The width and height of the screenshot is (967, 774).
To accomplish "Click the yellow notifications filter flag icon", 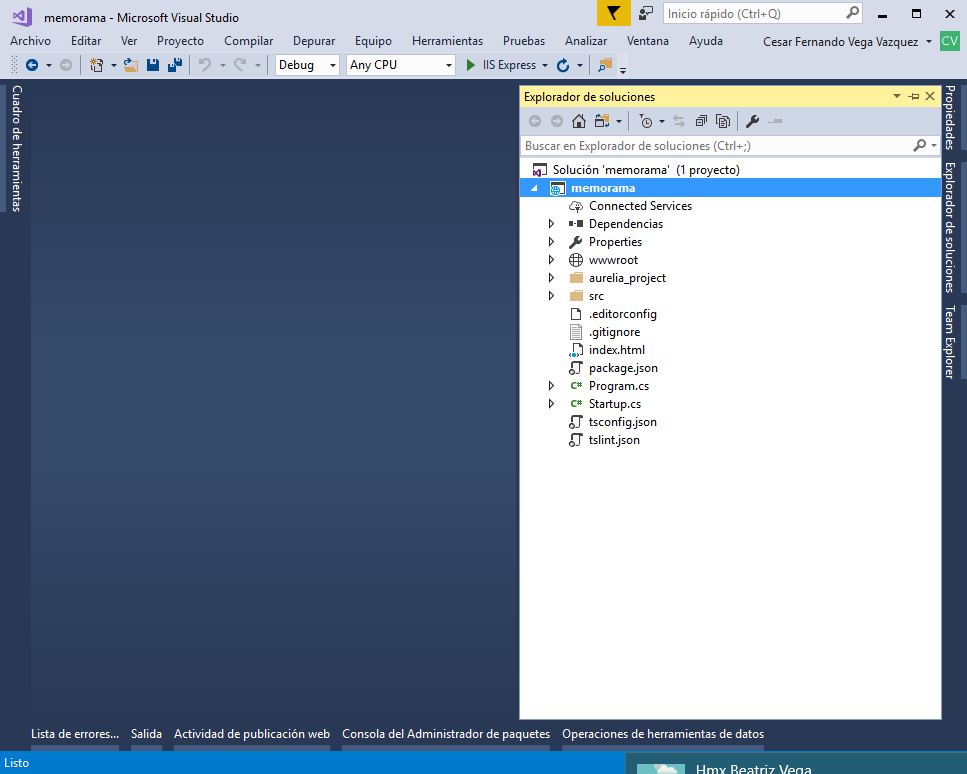I will [614, 14].
